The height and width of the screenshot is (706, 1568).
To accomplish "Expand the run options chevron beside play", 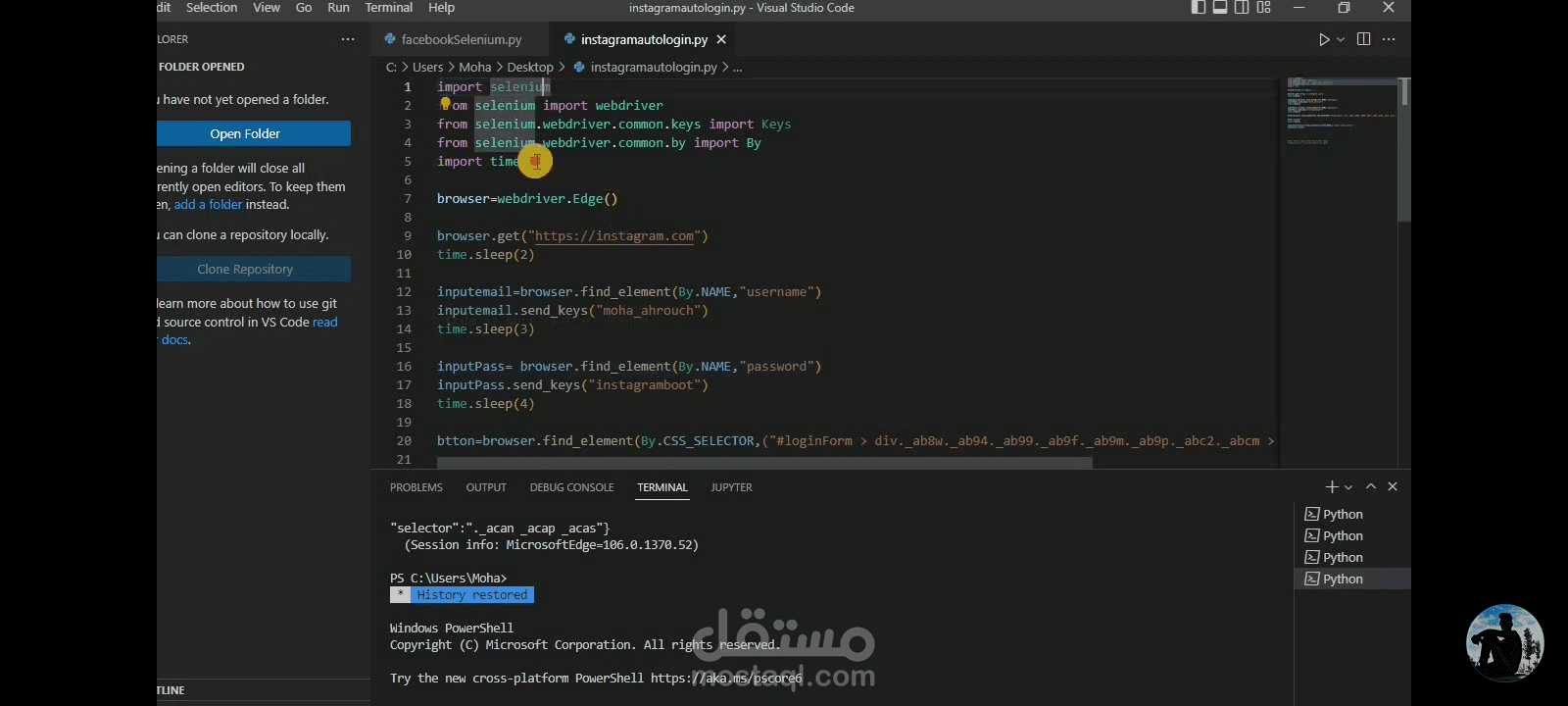I will pyautogui.click(x=1340, y=39).
